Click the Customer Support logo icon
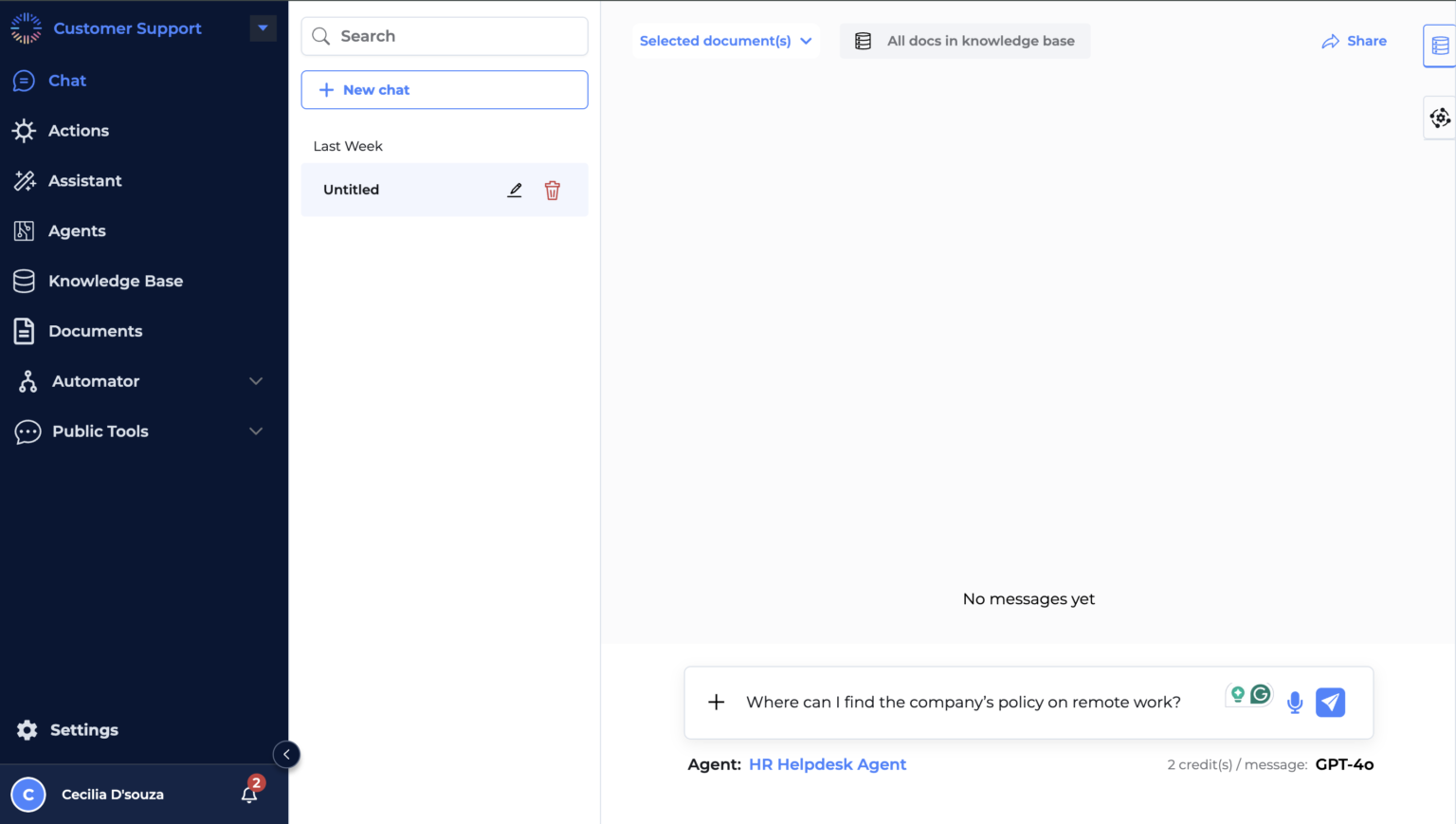The image size is (1456, 824). tap(27, 28)
